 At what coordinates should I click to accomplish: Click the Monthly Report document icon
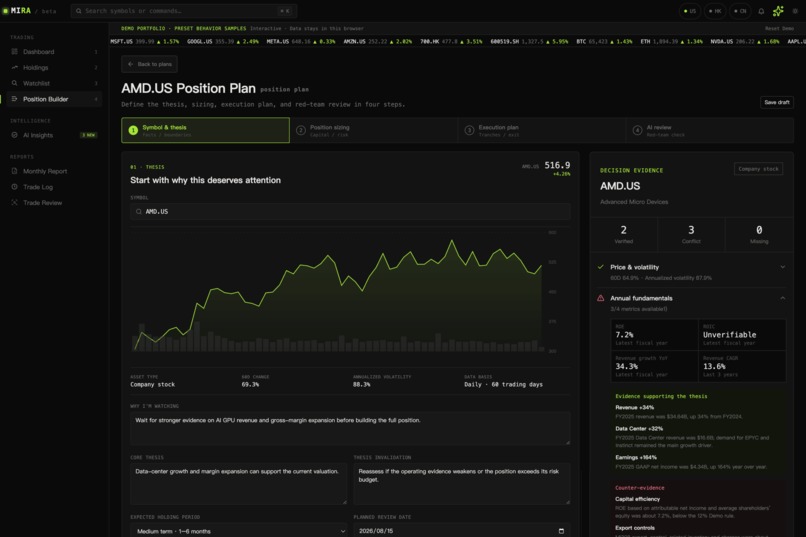[14, 171]
